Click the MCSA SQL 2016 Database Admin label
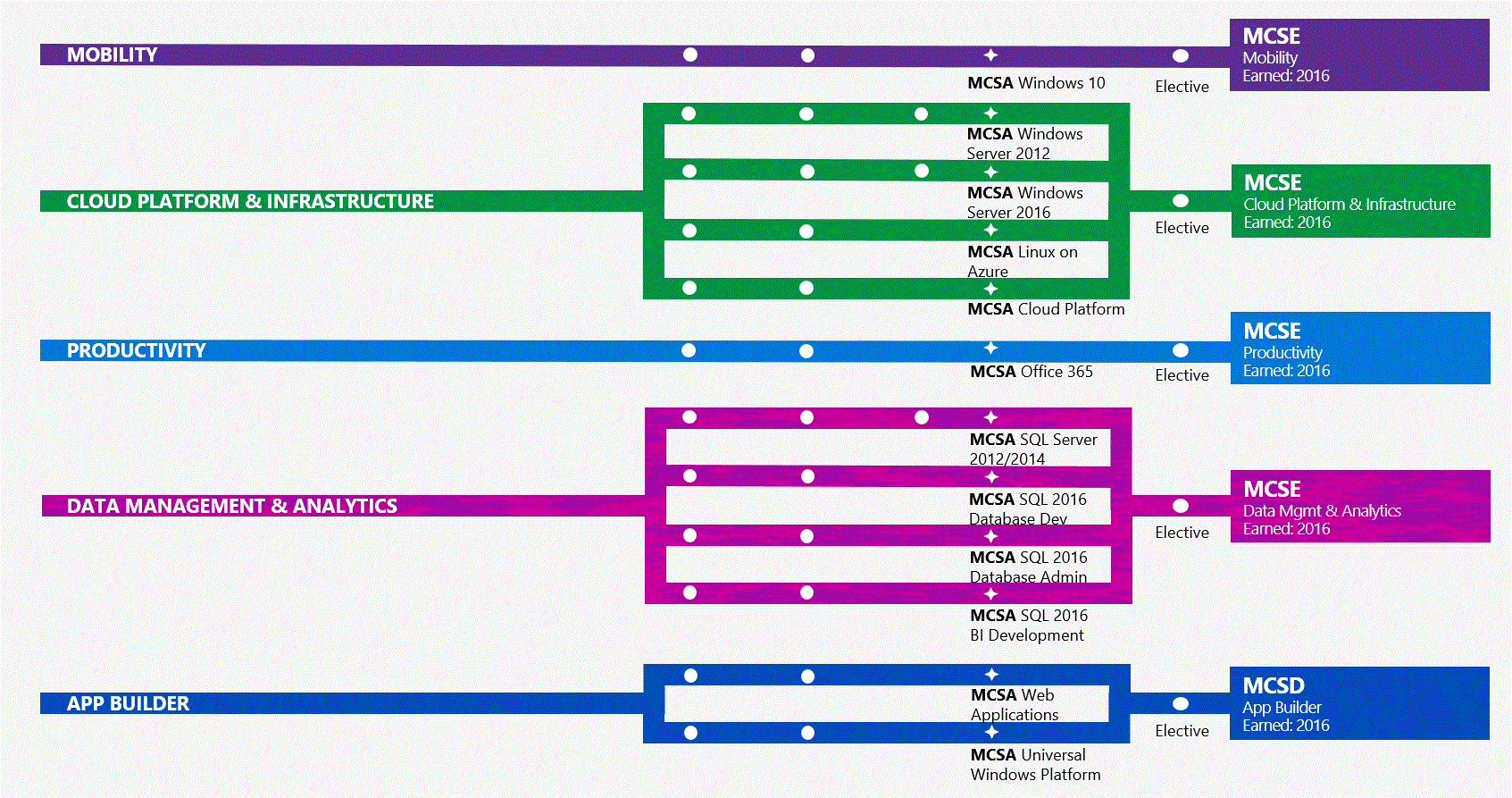The width and height of the screenshot is (1512, 798). (x=1028, y=567)
